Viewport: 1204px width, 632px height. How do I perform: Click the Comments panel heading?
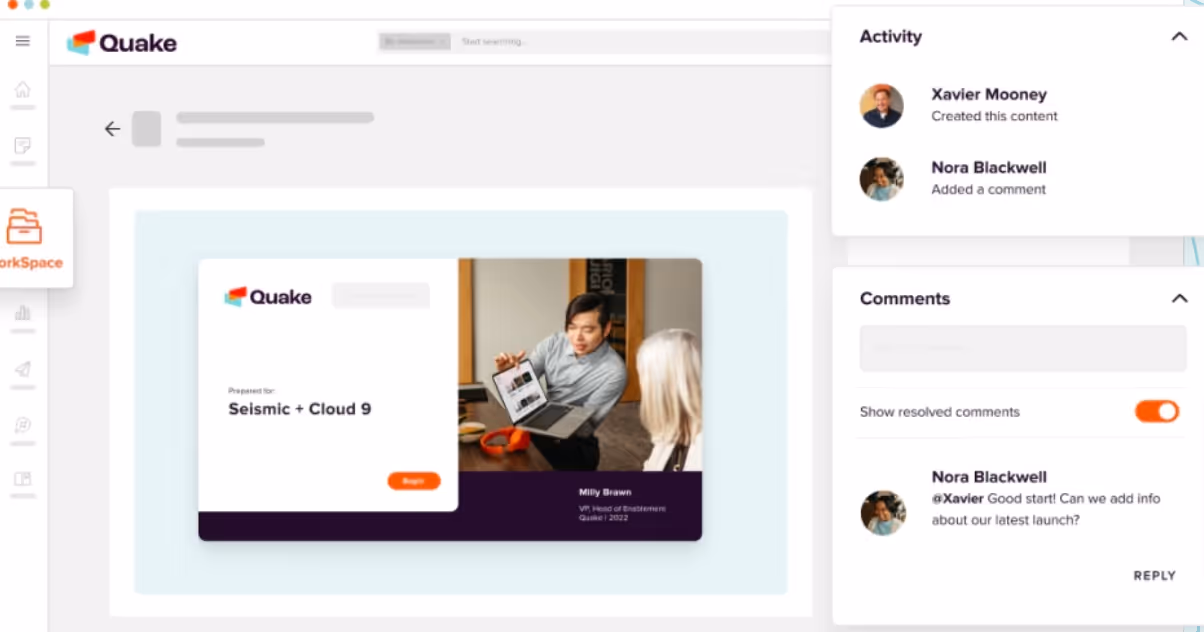[905, 298]
